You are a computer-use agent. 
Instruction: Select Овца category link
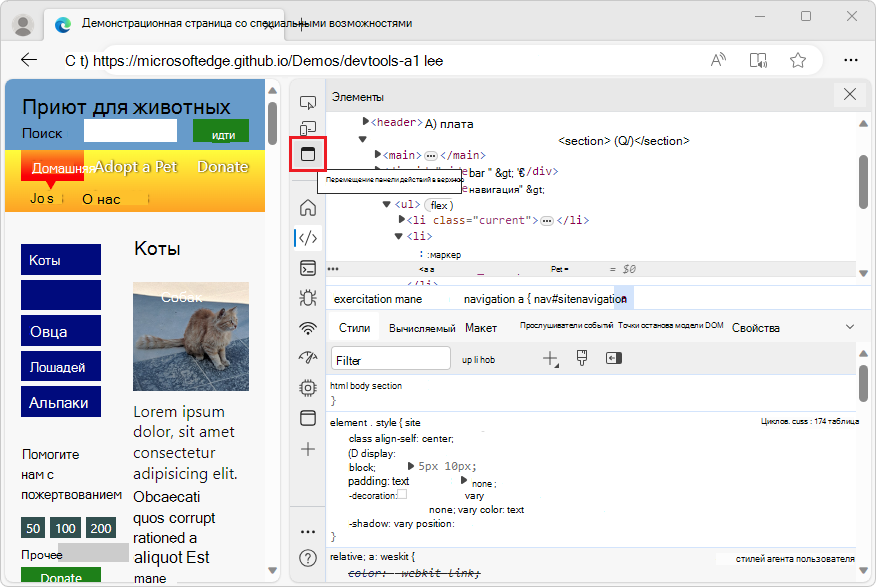pos(61,331)
